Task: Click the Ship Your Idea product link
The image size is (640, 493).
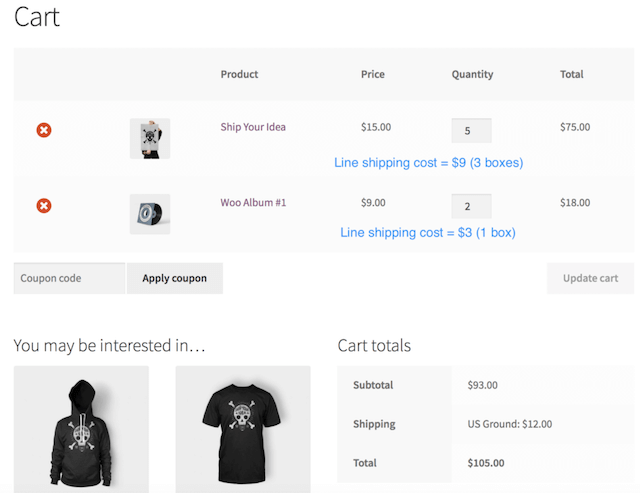Action: [x=253, y=127]
